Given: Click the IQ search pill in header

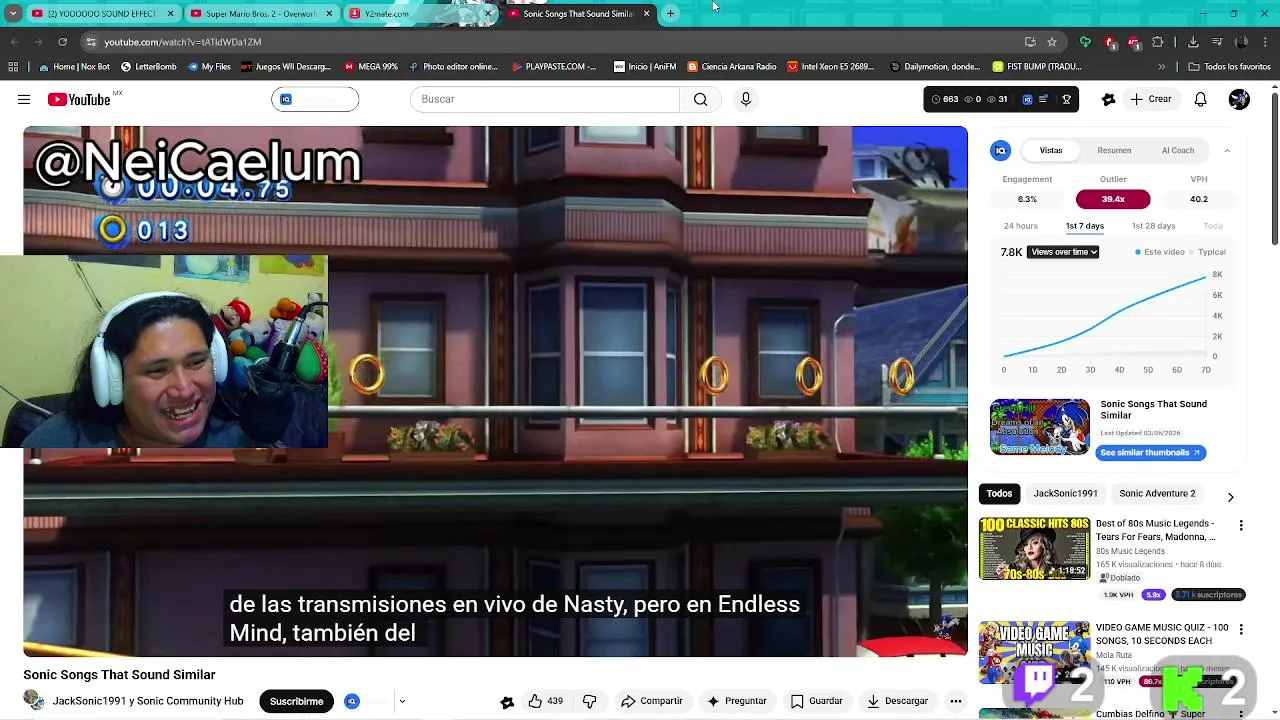Looking at the screenshot, I should point(315,99).
